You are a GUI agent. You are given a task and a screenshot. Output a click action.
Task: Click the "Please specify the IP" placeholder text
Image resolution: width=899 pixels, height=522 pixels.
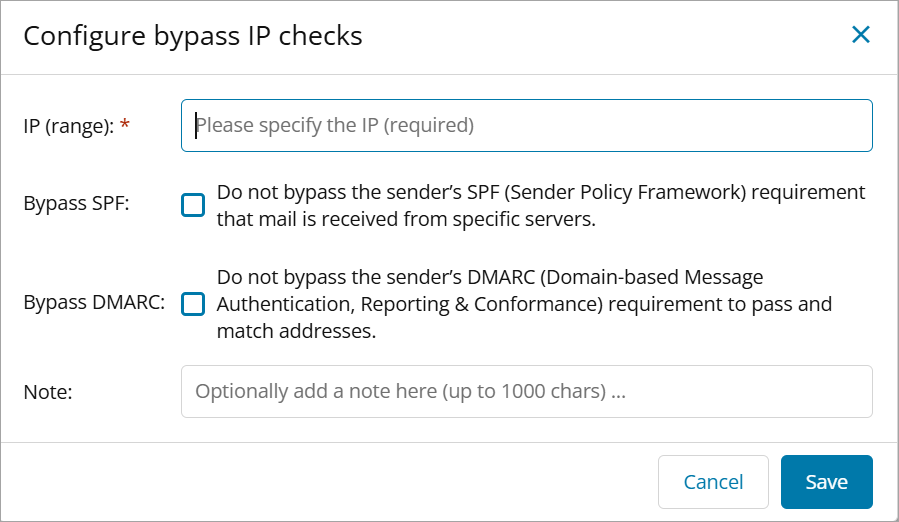(x=334, y=126)
